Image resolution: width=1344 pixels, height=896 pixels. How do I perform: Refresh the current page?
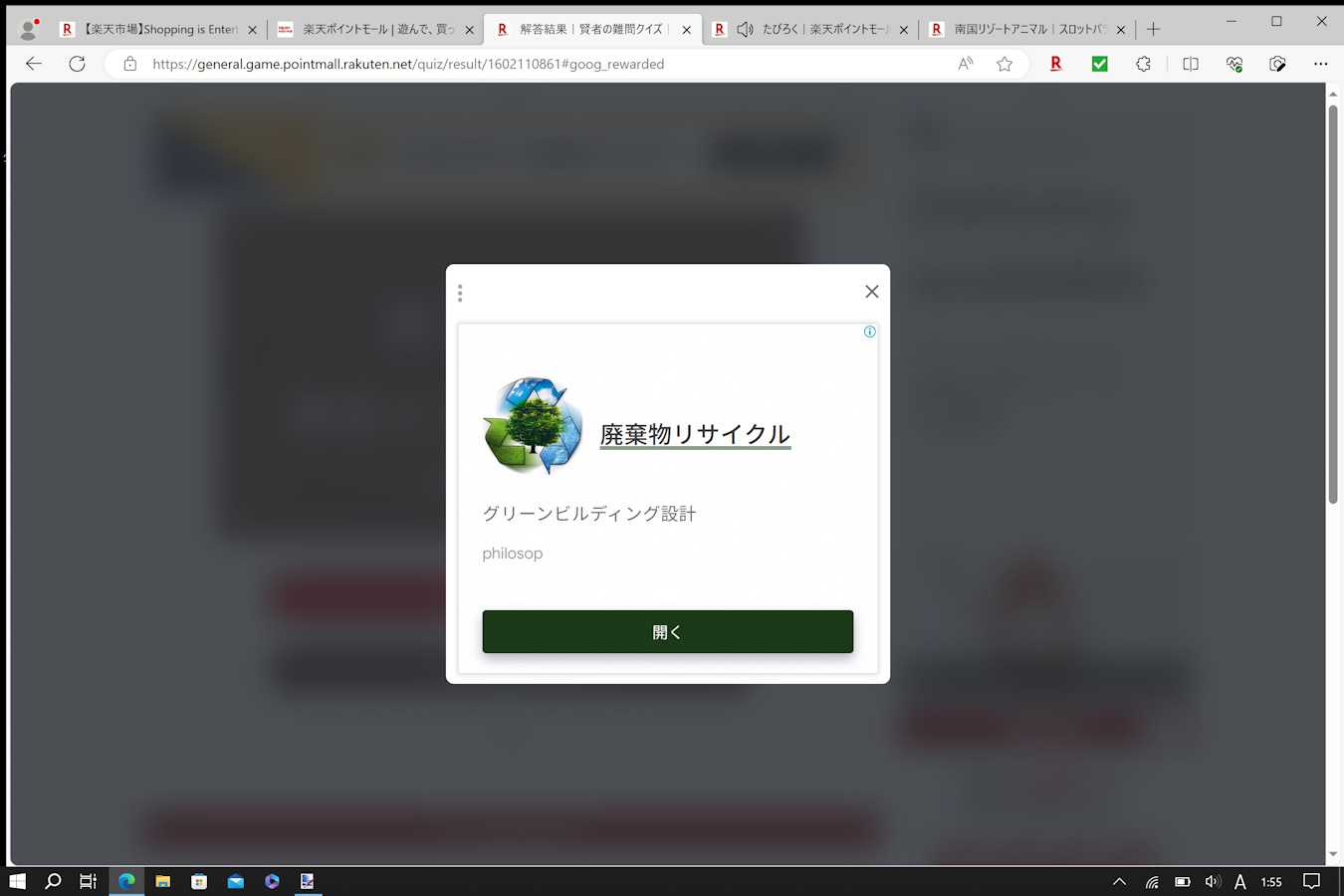[77, 64]
